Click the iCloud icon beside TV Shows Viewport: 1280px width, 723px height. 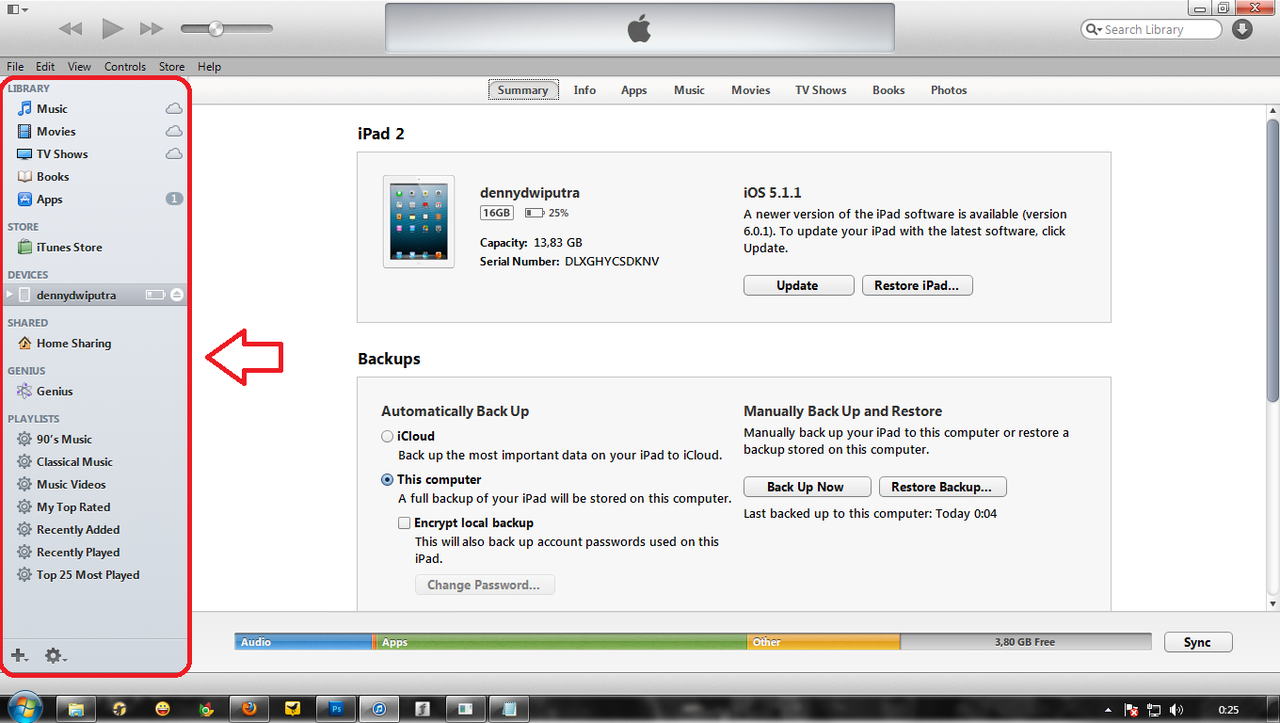pos(174,154)
